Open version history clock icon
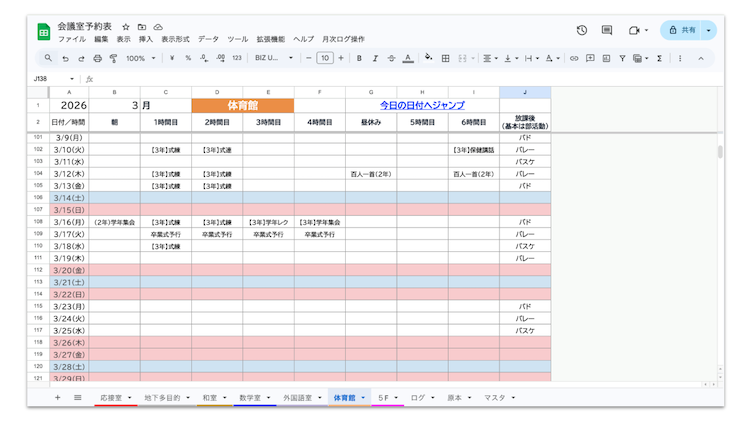Screen dimensions: 750x421 pyautogui.click(x=582, y=30)
